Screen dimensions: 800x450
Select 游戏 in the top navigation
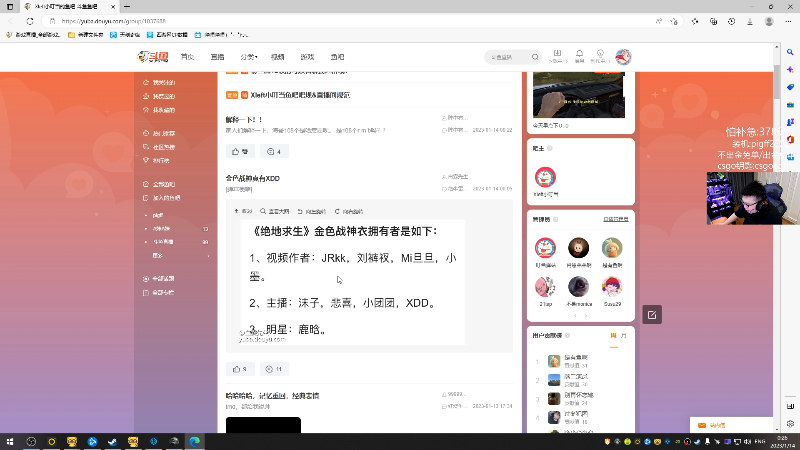click(307, 57)
